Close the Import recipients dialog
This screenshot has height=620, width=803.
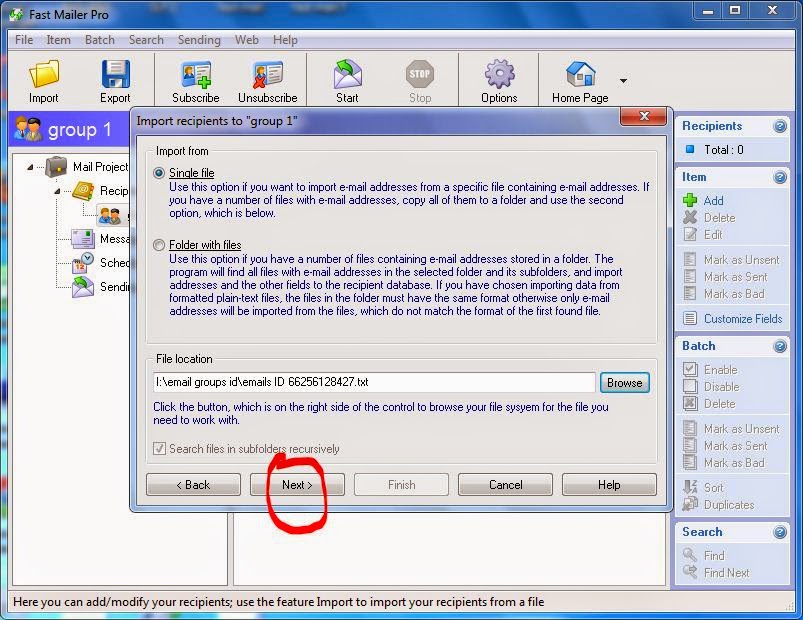point(644,116)
